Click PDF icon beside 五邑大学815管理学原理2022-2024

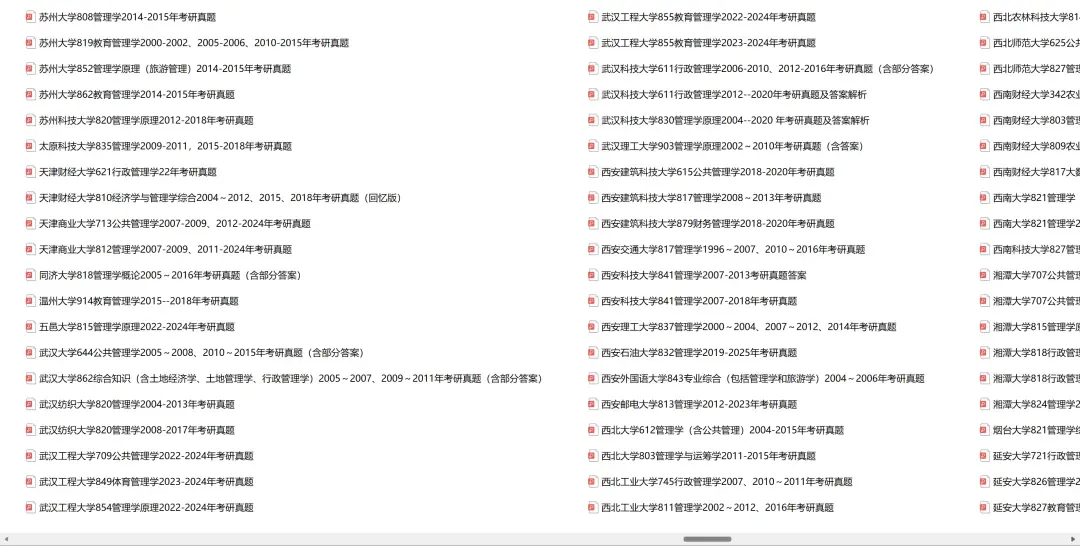(x=30, y=327)
